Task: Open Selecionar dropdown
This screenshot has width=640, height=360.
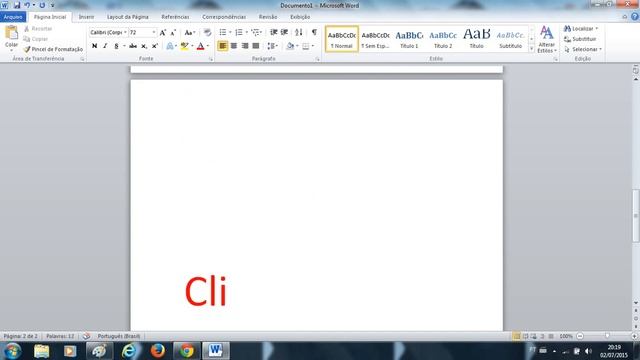Action: (x=583, y=49)
